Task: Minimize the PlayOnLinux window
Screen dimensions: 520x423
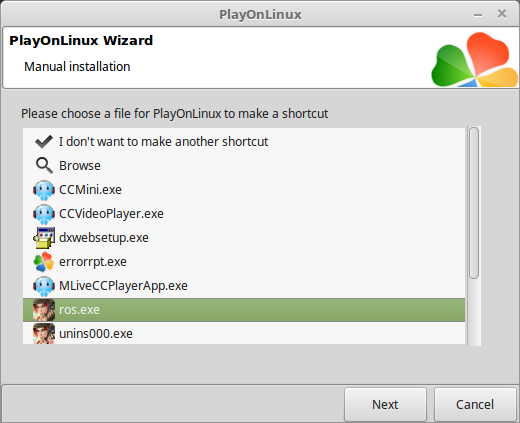Action: pyautogui.click(x=478, y=15)
